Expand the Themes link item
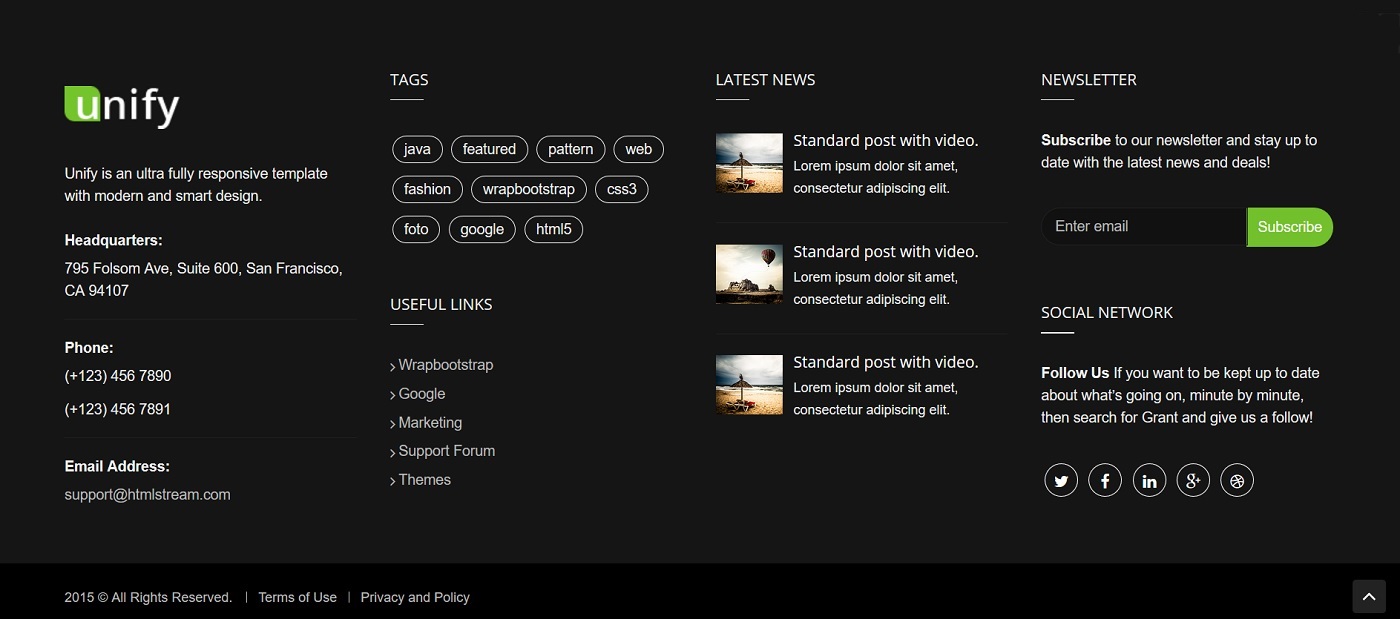The width and height of the screenshot is (1400, 619). (x=424, y=480)
